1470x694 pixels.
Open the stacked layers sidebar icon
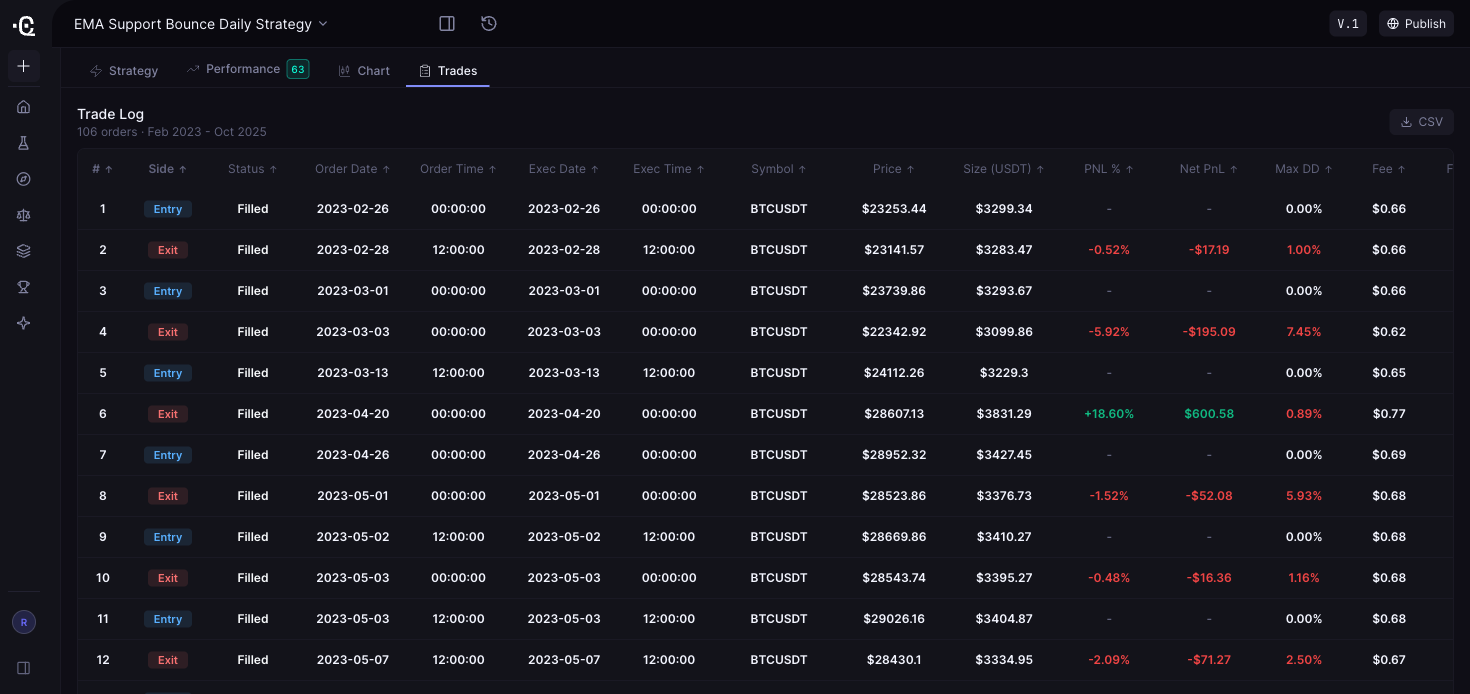click(x=24, y=251)
